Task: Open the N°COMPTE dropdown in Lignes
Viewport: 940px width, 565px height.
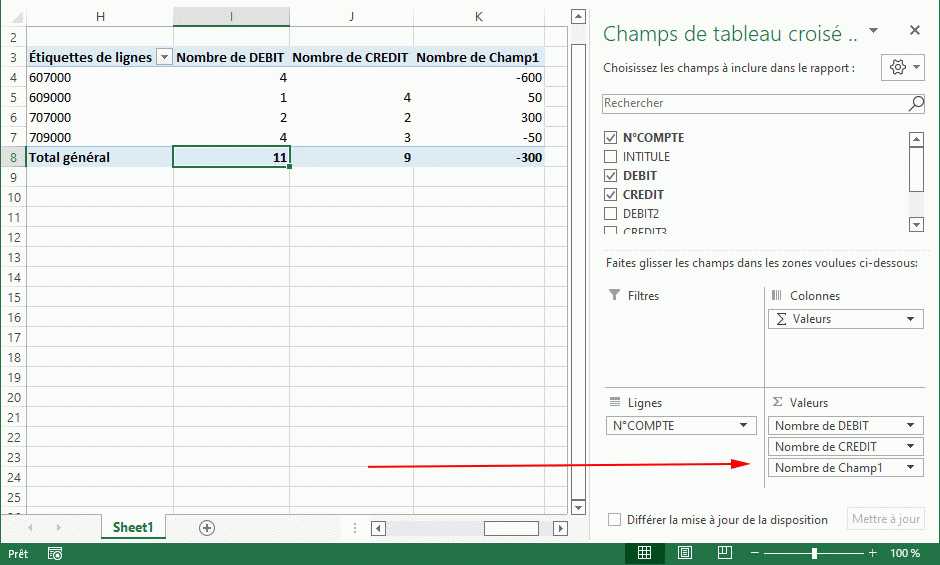Action: (743, 425)
